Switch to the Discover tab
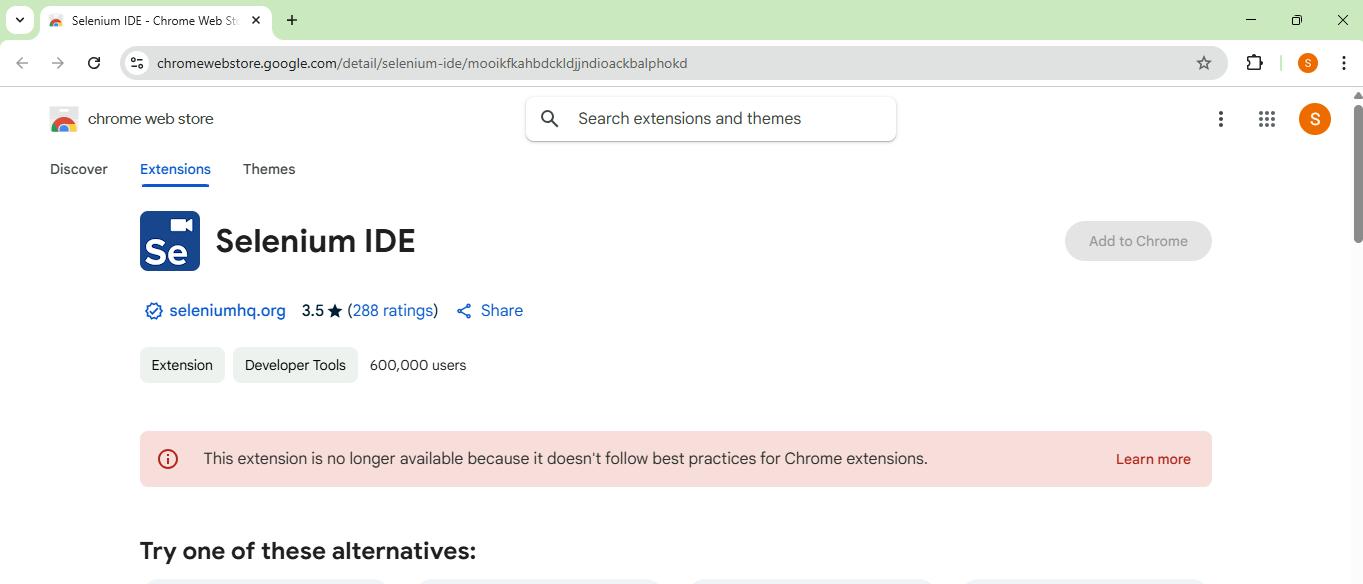 (x=79, y=169)
